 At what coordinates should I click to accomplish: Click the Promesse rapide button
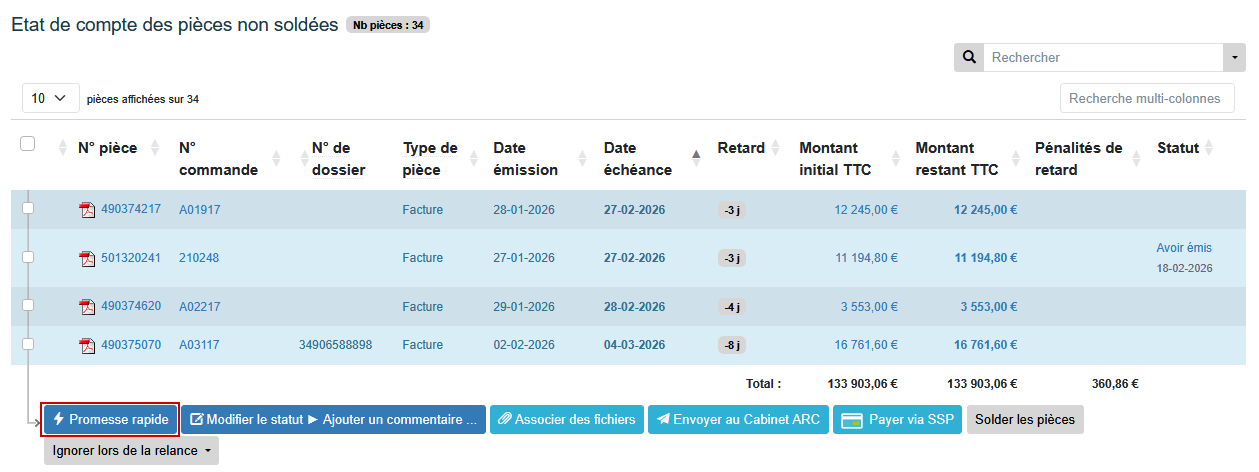coord(110,420)
